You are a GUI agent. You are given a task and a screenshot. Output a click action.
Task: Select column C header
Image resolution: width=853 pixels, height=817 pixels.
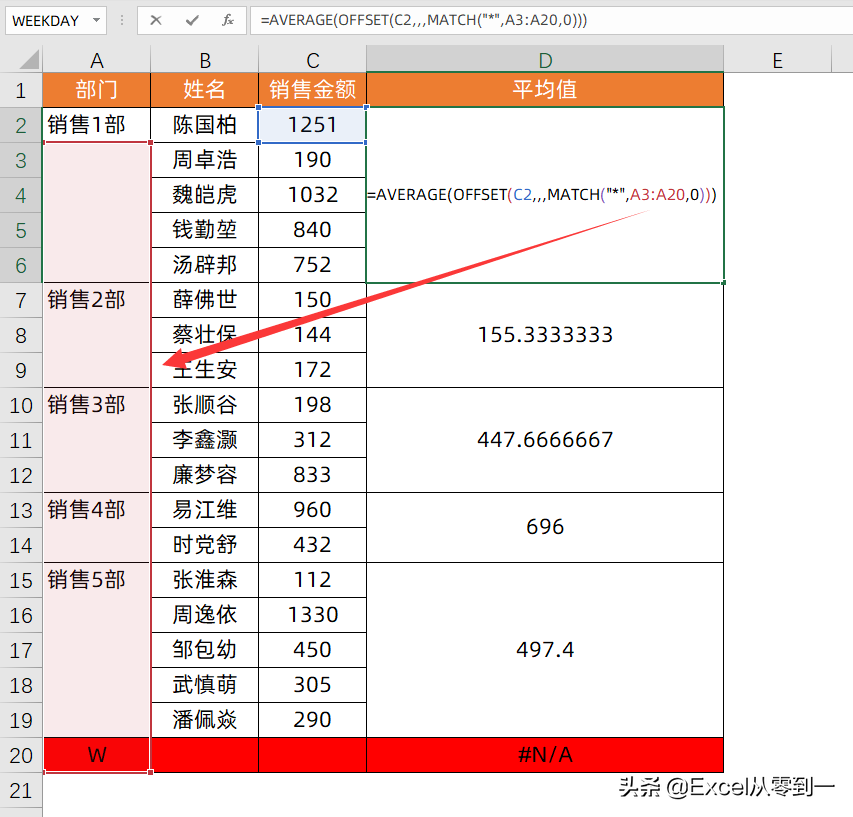[313, 60]
